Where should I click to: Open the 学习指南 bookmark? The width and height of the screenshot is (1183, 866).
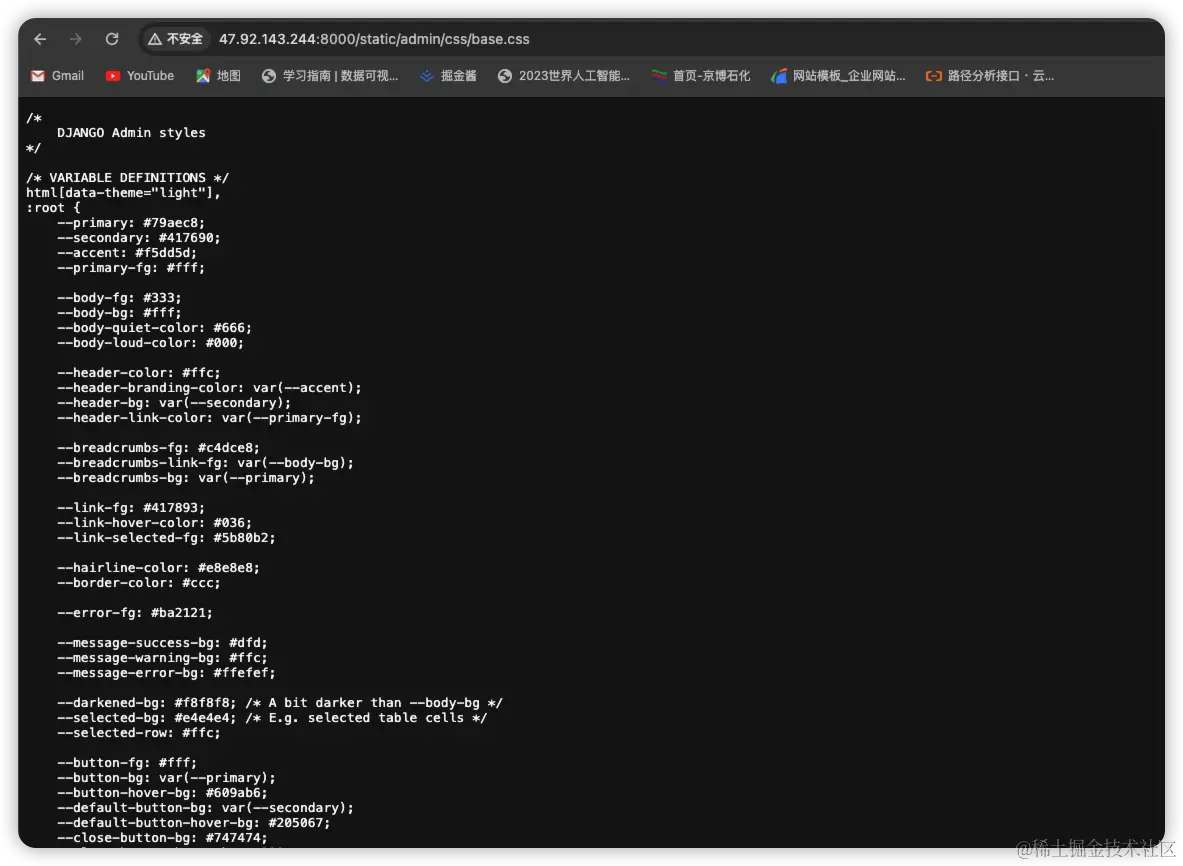coord(330,76)
